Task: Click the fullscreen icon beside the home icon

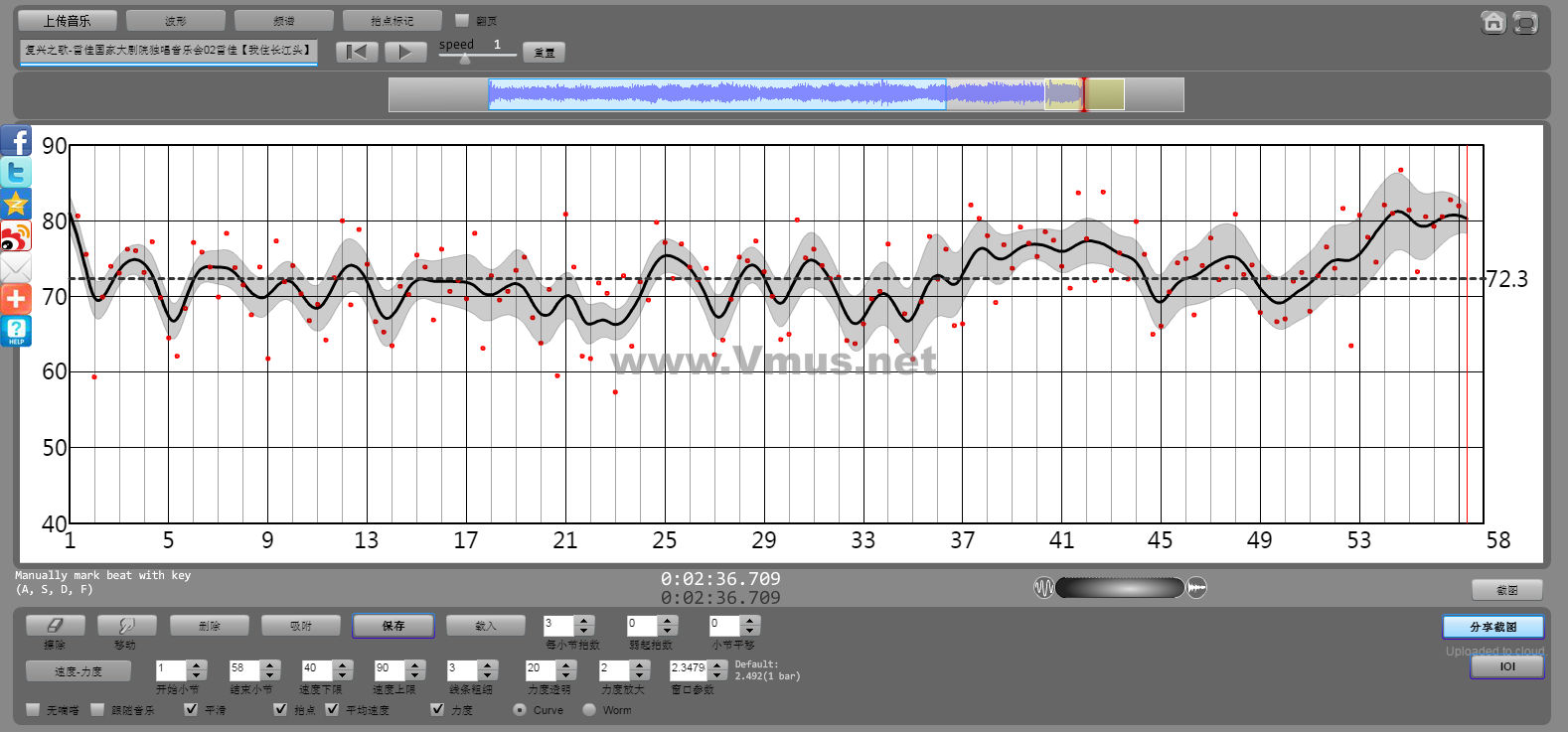Action: (1525, 23)
